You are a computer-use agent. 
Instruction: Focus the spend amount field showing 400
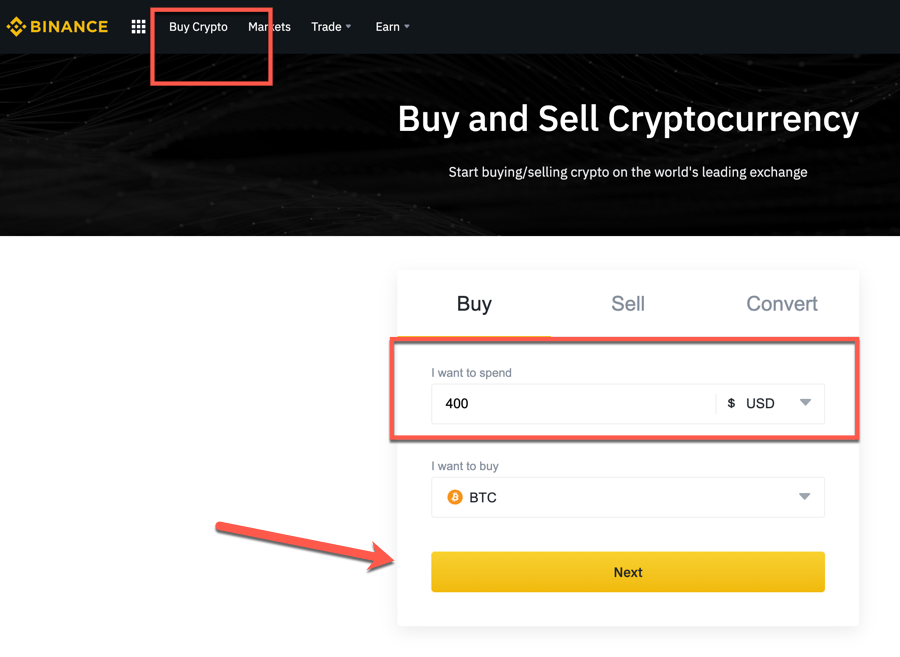click(570, 403)
